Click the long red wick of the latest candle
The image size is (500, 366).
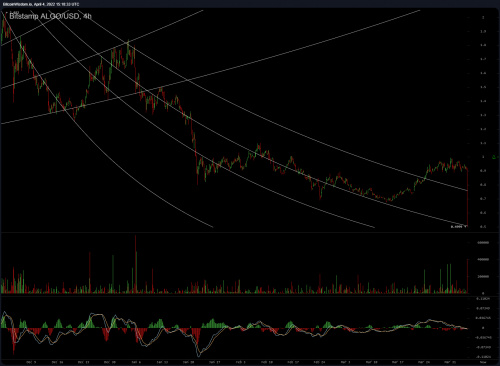pyautogui.click(x=468, y=197)
